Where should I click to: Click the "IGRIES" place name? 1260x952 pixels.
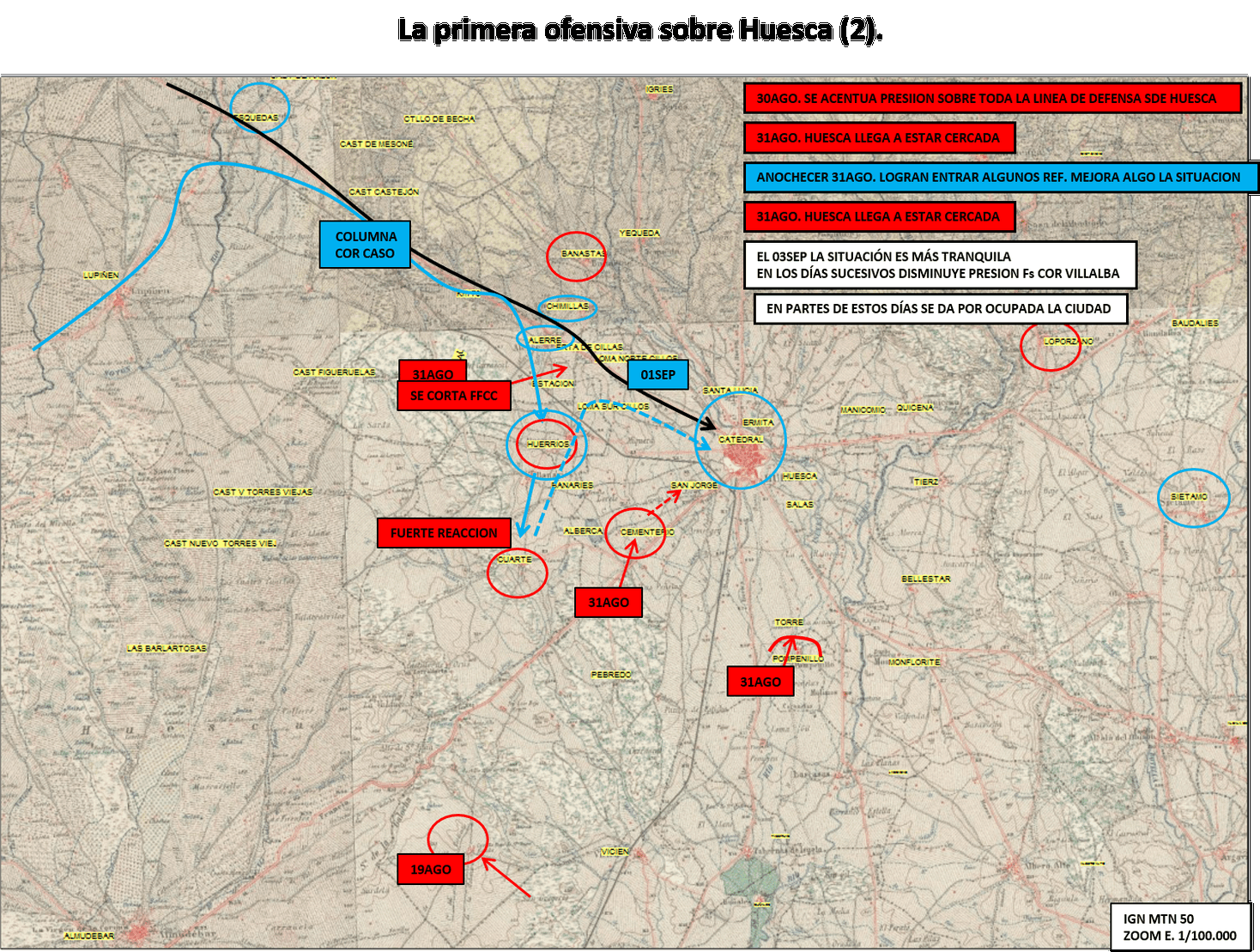point(660,89)
